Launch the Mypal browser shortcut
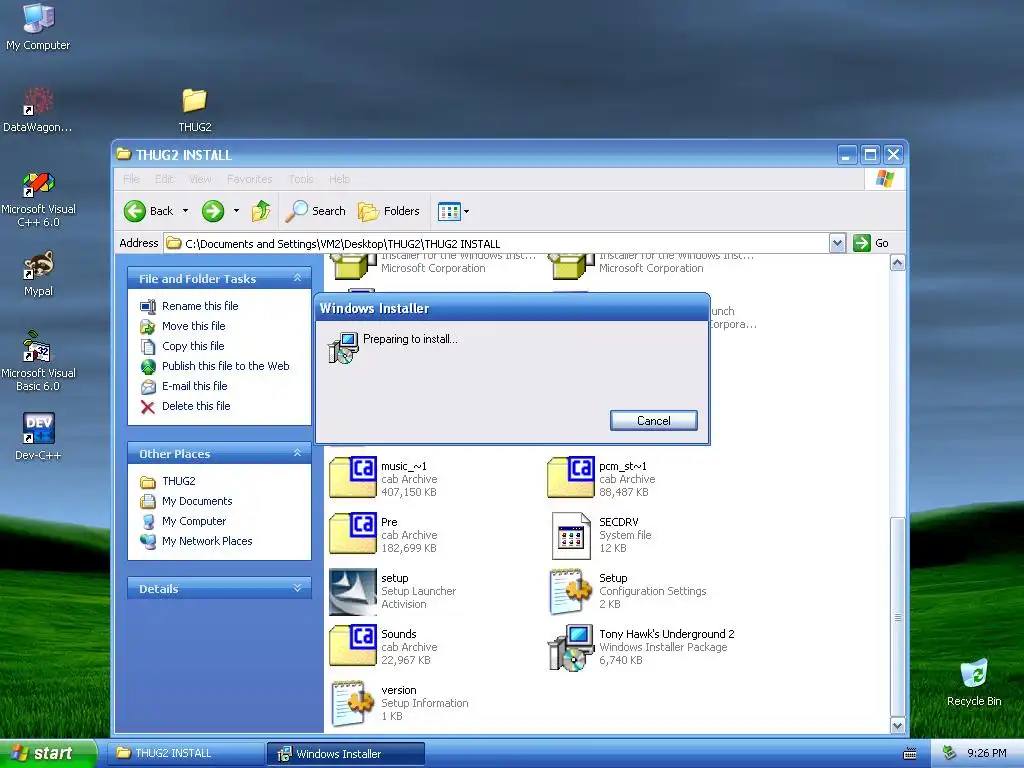Viewport: 1024px width, 768px height. tap(38, 274)
